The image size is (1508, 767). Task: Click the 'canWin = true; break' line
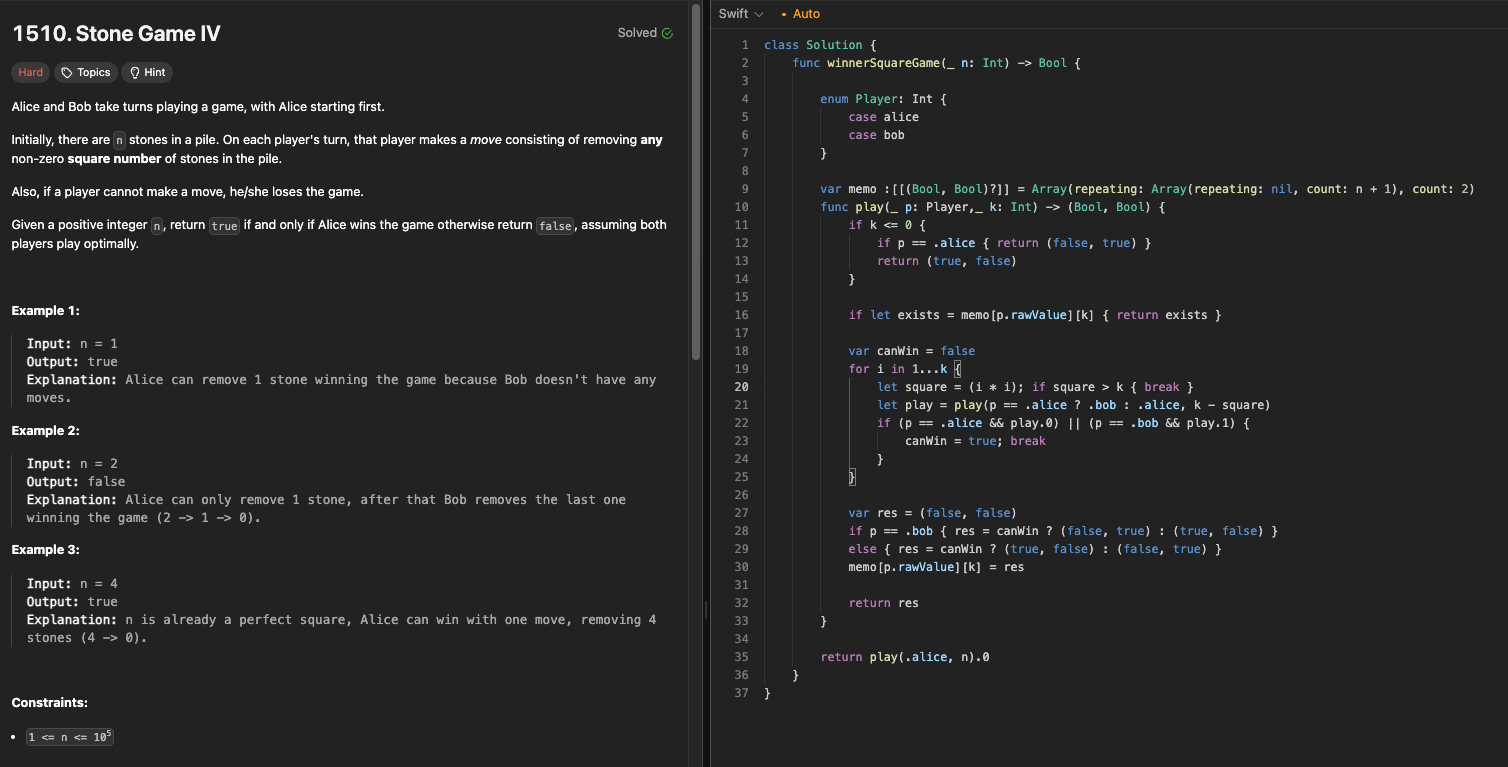(975, 441)
